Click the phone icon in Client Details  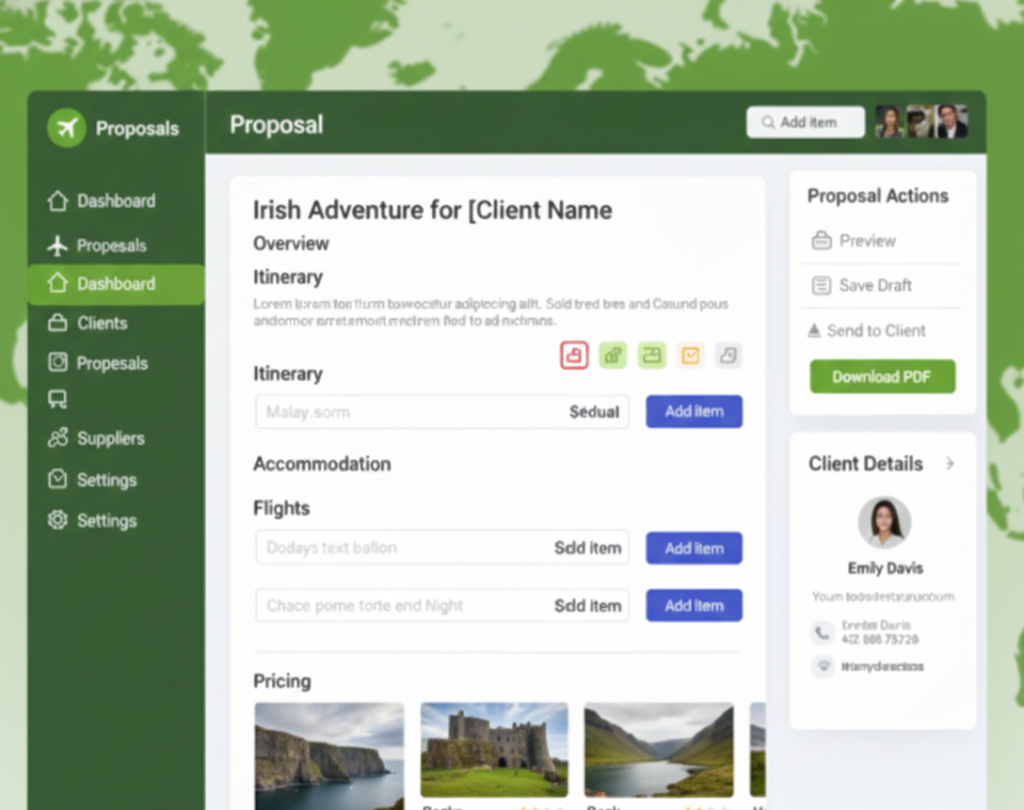[822, 632]
